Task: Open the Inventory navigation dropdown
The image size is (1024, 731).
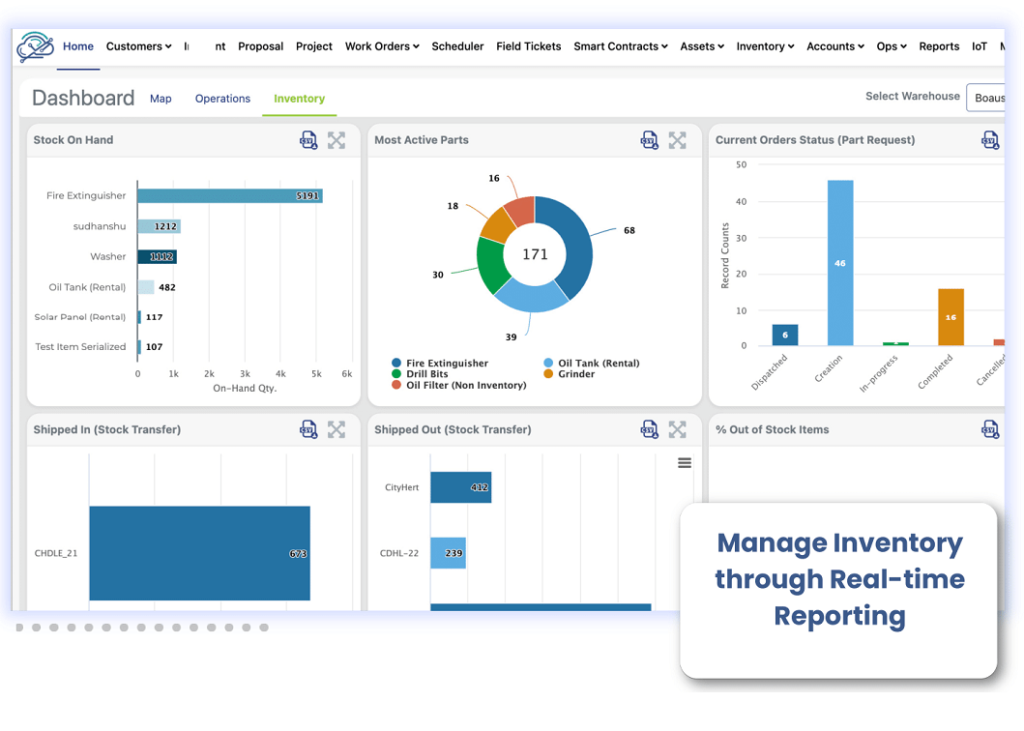Action: 765,46
